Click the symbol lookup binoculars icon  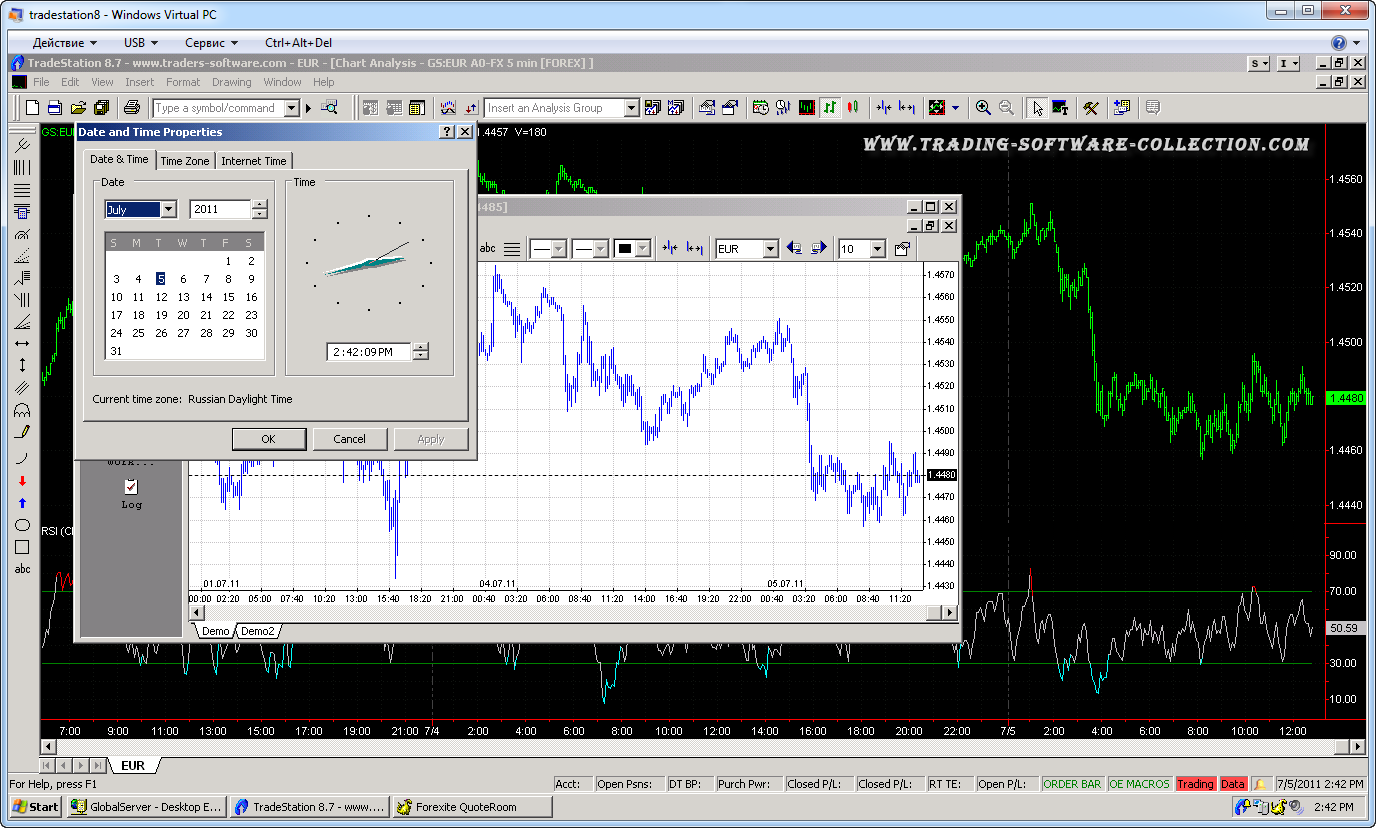point(329,108)
